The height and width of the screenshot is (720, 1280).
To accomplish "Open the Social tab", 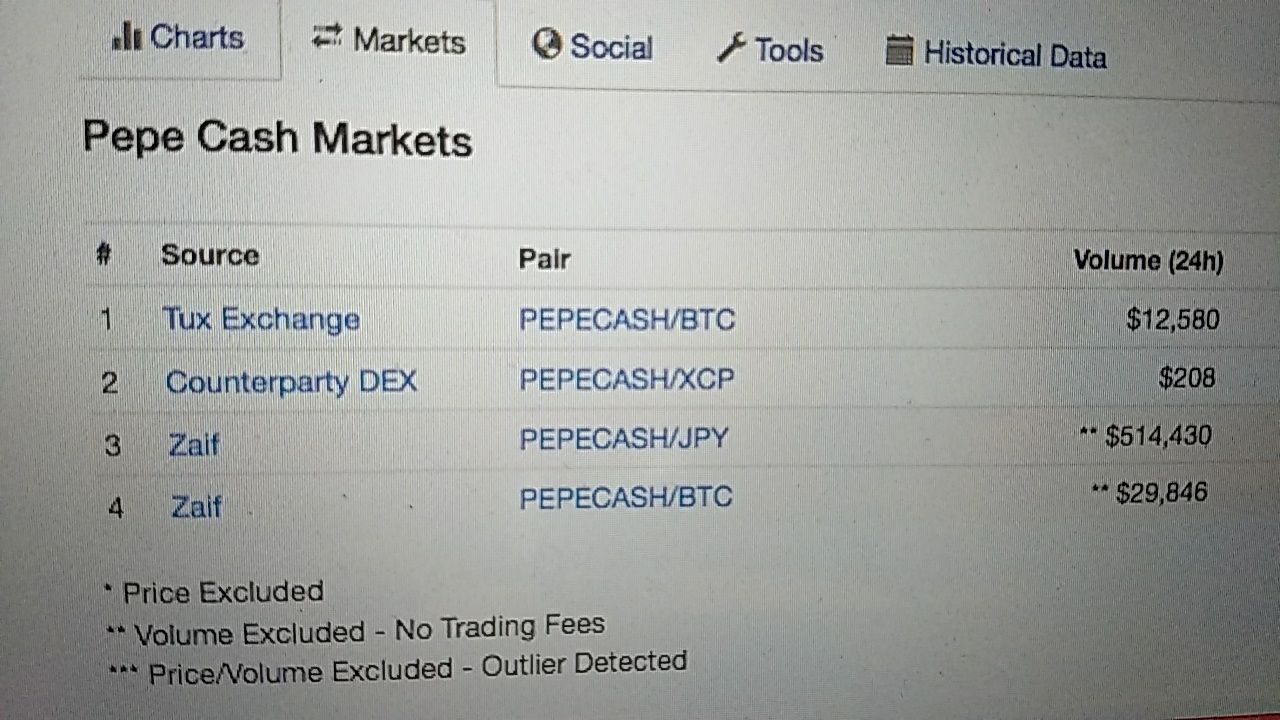I will [593, 46].
